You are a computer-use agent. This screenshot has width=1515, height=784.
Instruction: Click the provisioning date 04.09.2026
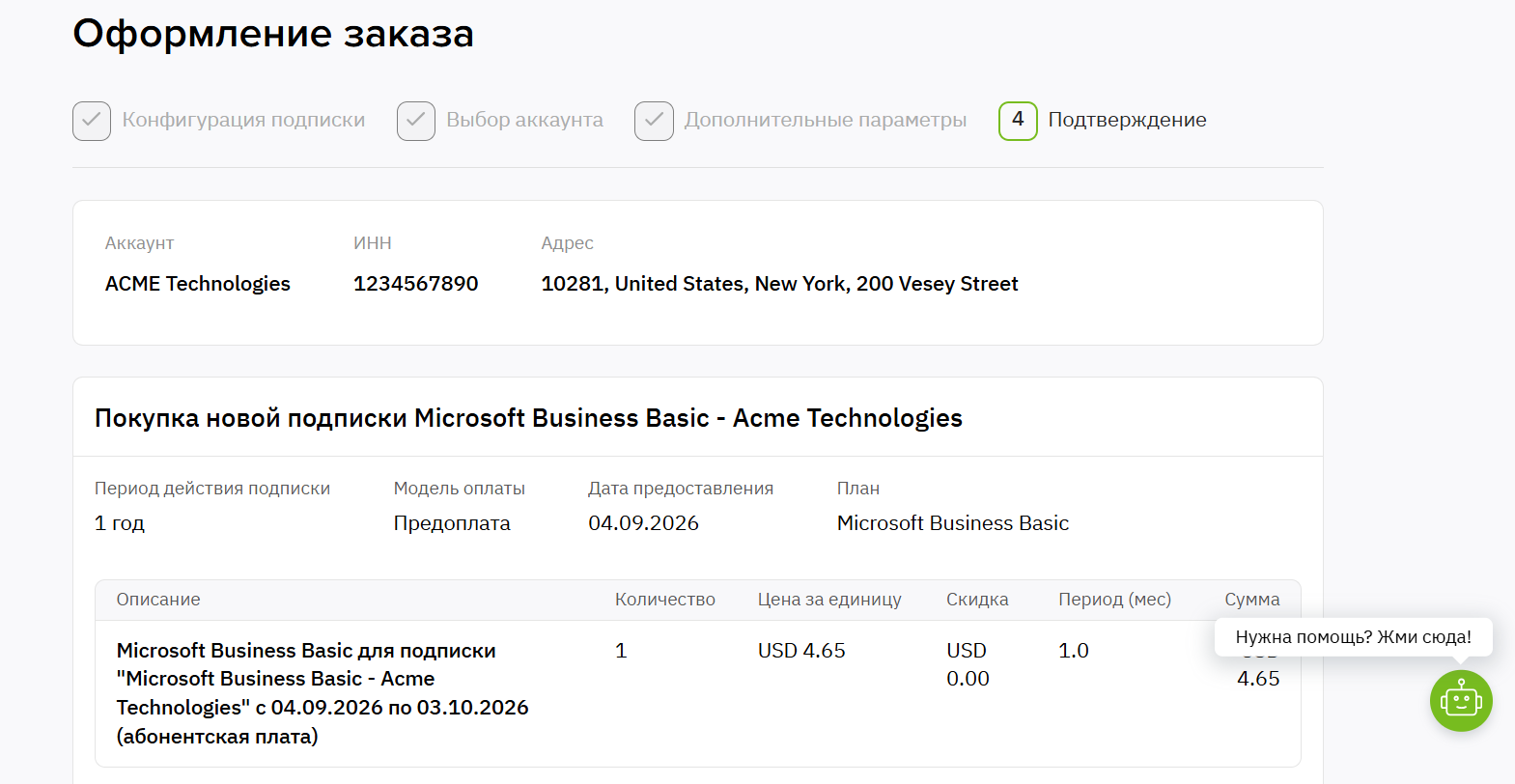click(643, 523)
